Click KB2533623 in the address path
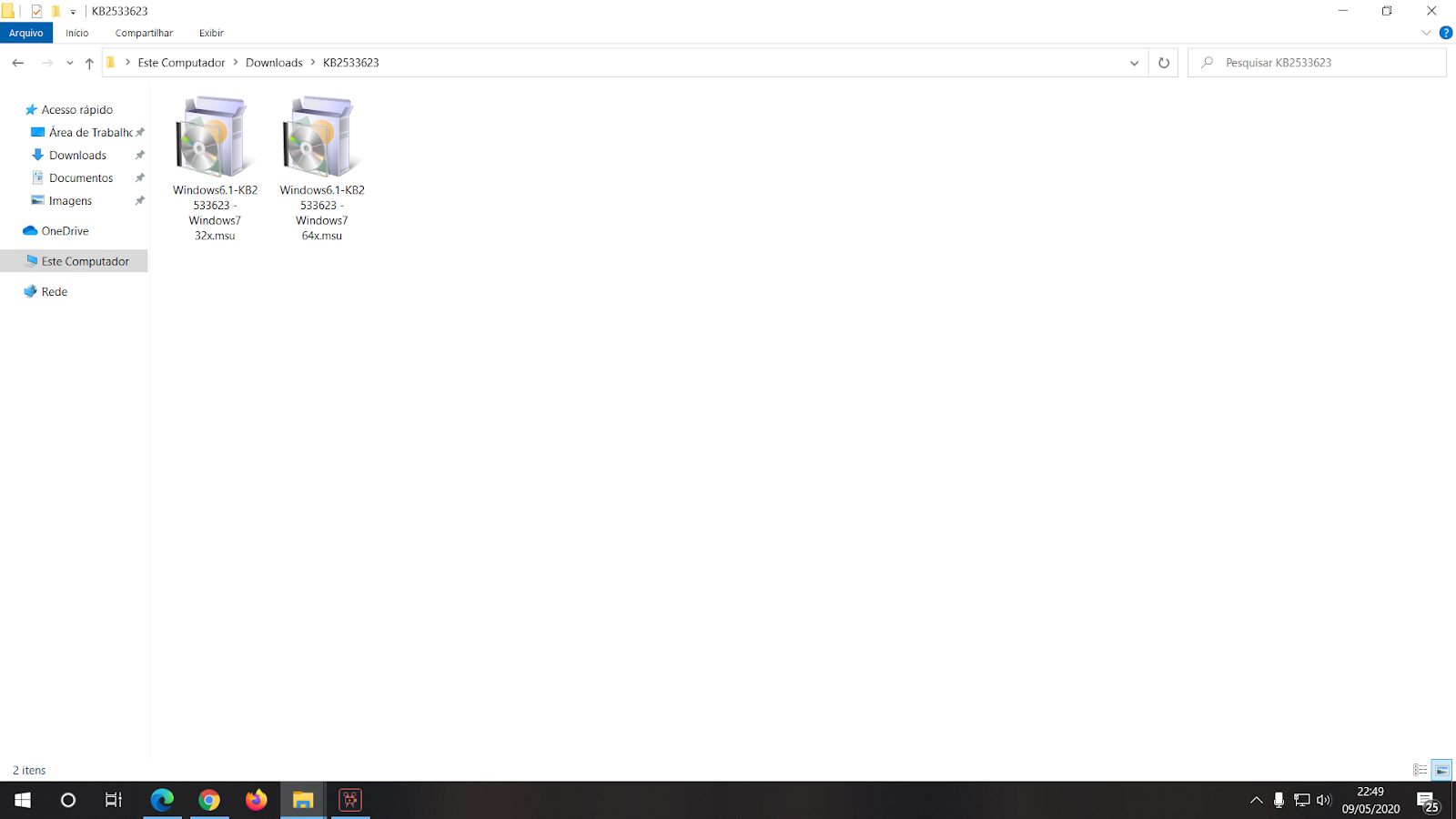This screenshot has width=1456, height=819. (351, 63)
